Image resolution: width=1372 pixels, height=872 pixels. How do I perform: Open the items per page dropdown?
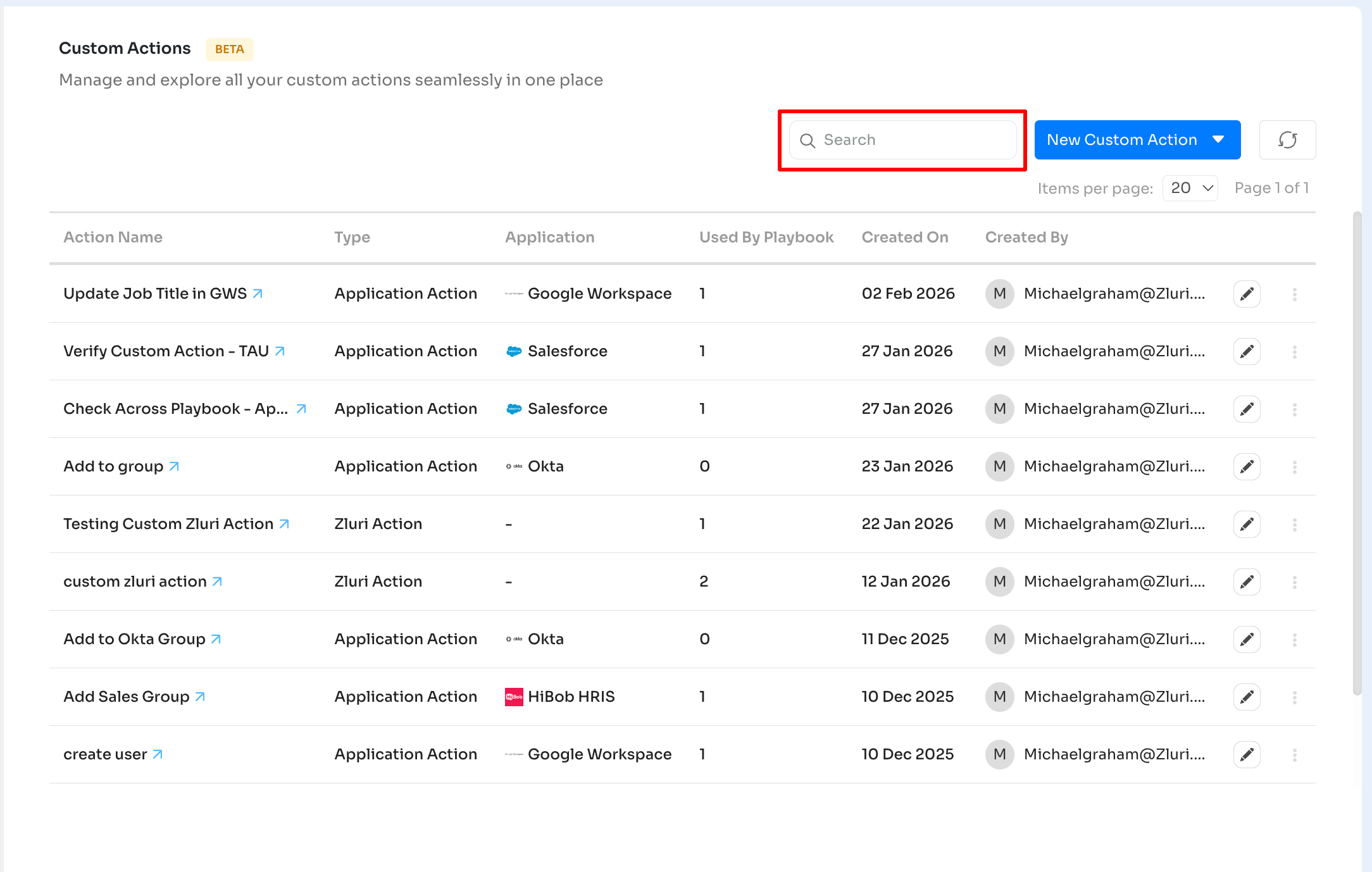1190,189
